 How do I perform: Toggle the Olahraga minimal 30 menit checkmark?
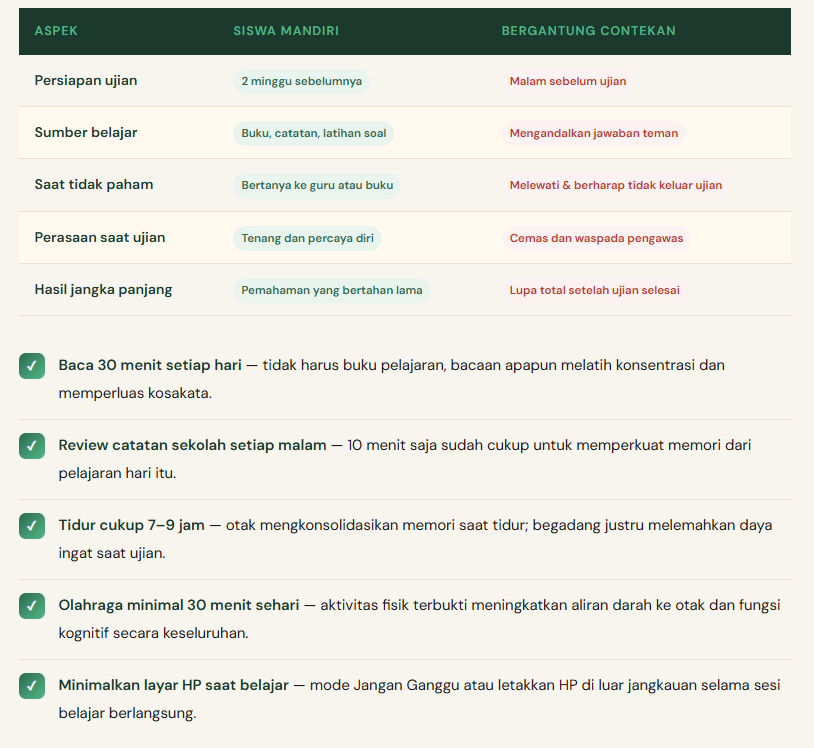[32, 606]
